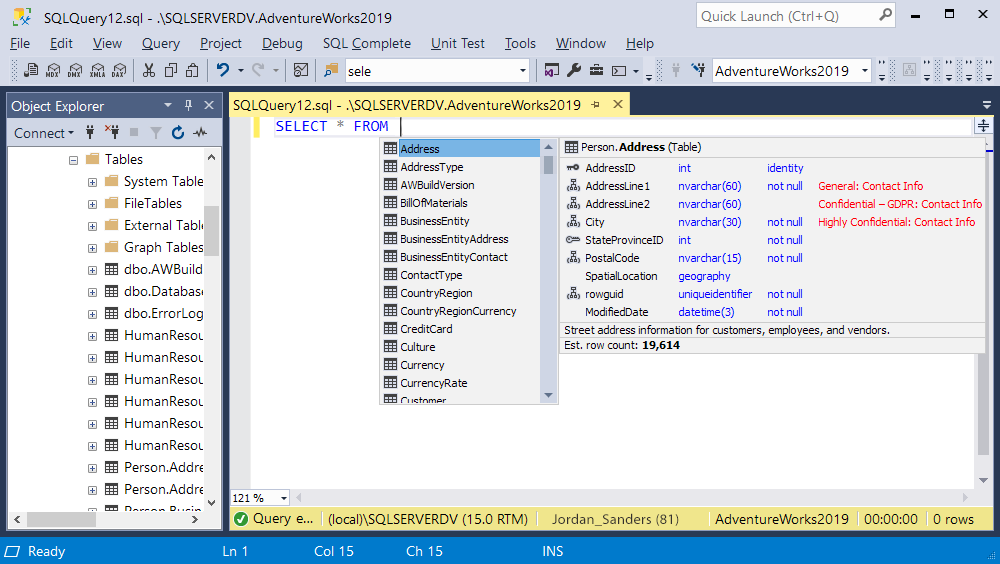Click the StateProvinceID column in the preview
This screenshot has height=564, width=1000.
click(624, 240)
